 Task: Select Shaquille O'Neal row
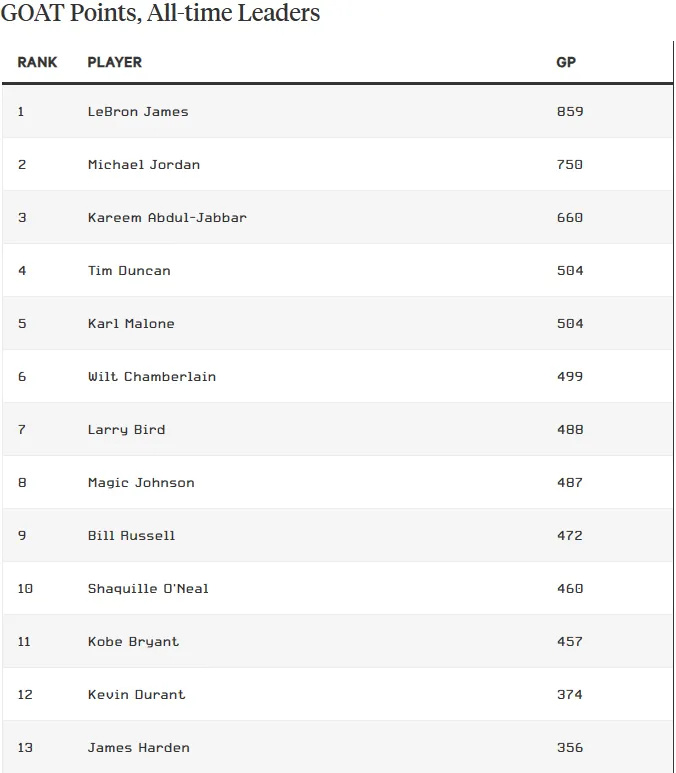coord(337,589)
